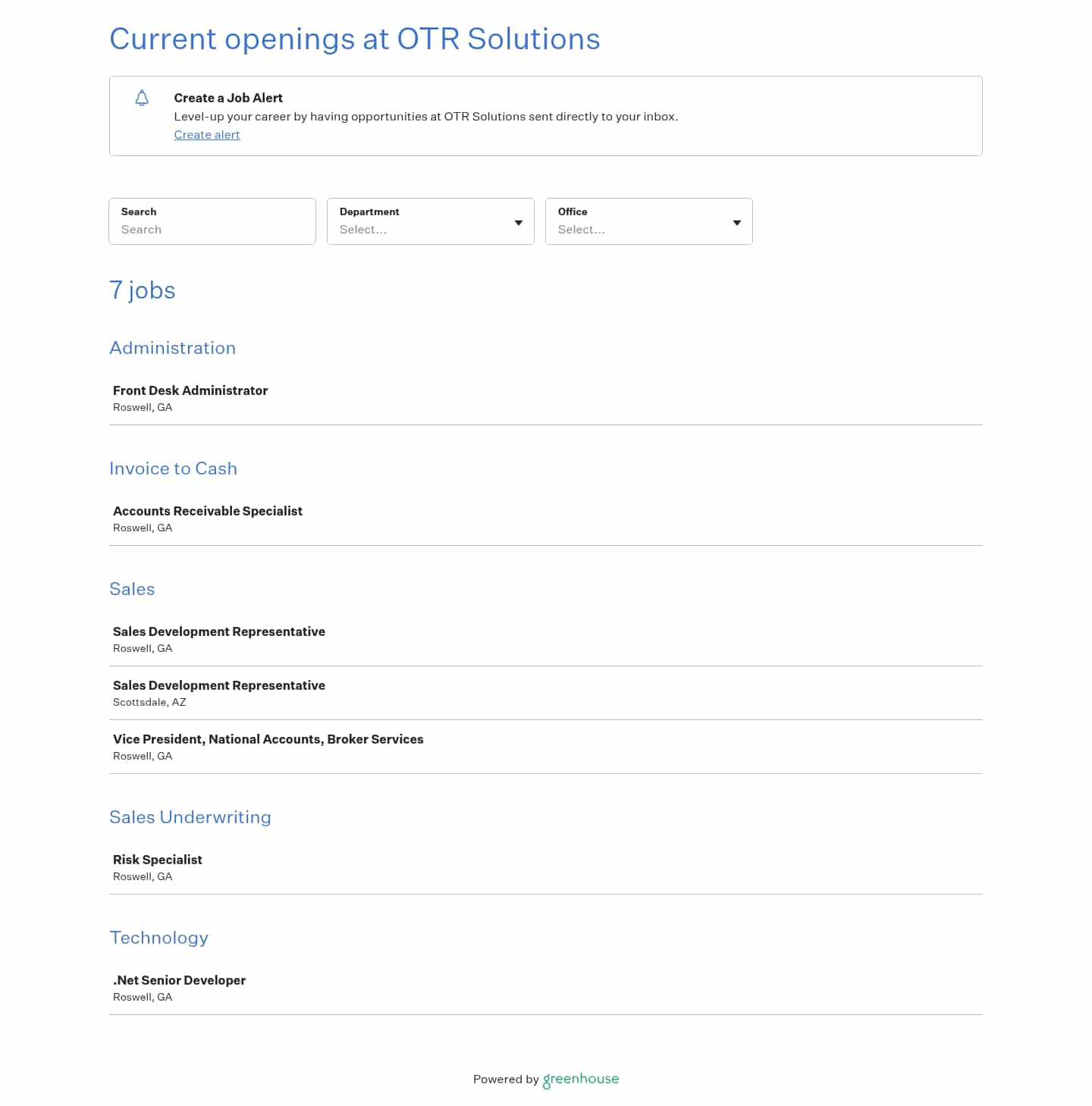Click the Technology department heading
Image resolution: width=1092 pixels, height=1106 pixels.
pos(159,938)
